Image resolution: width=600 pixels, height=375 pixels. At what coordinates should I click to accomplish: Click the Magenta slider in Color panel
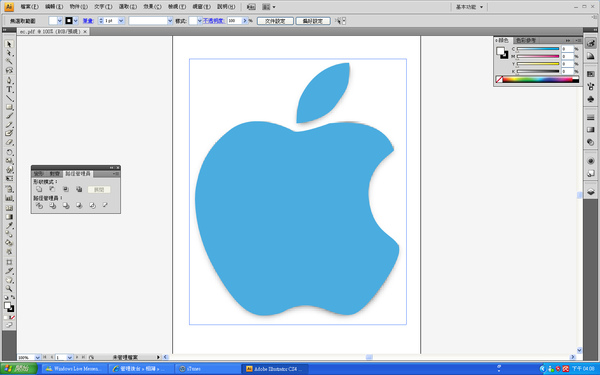538,56
